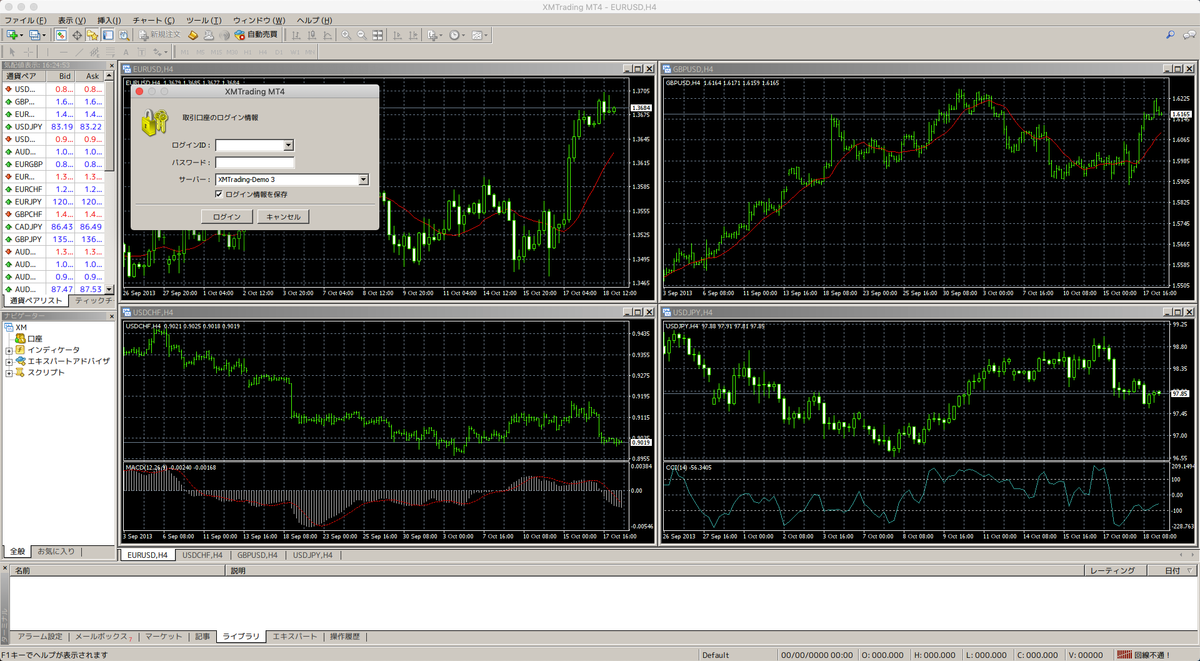Open ログインID dropdown arrow
Screen dimensions: 1200x661
(x=288, y=145)
